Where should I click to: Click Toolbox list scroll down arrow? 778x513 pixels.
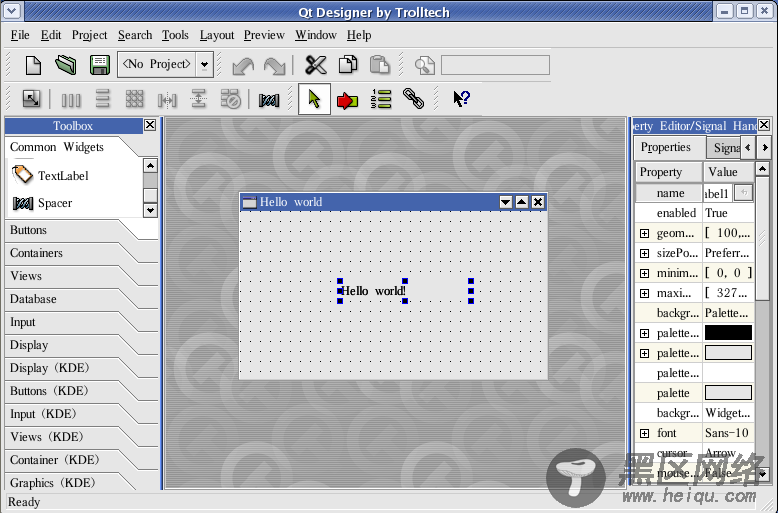(x=150, y=210)
